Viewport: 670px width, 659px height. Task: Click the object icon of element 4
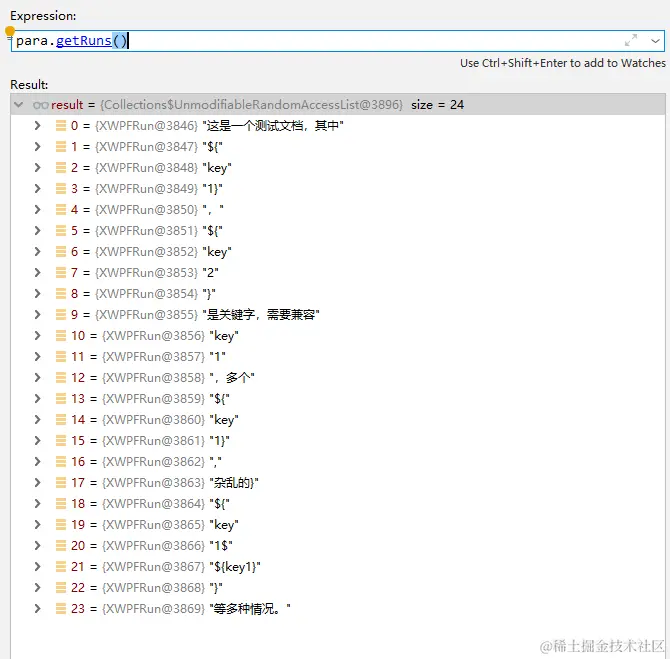coord(61,209)
